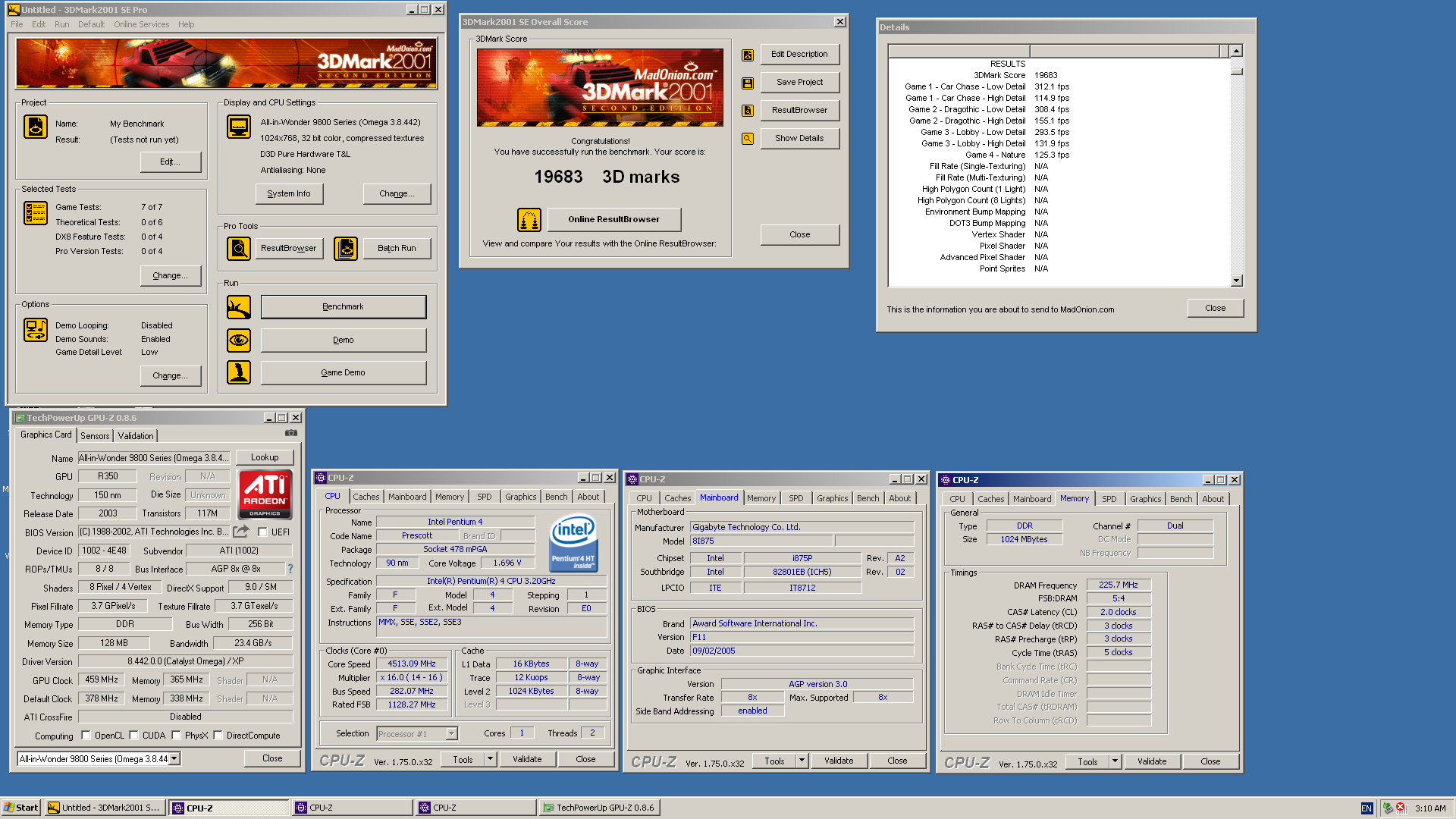The image size is (1456, 819).
Task: Click the 3DMark2001 title bar app icon
Action: [14, 10]
